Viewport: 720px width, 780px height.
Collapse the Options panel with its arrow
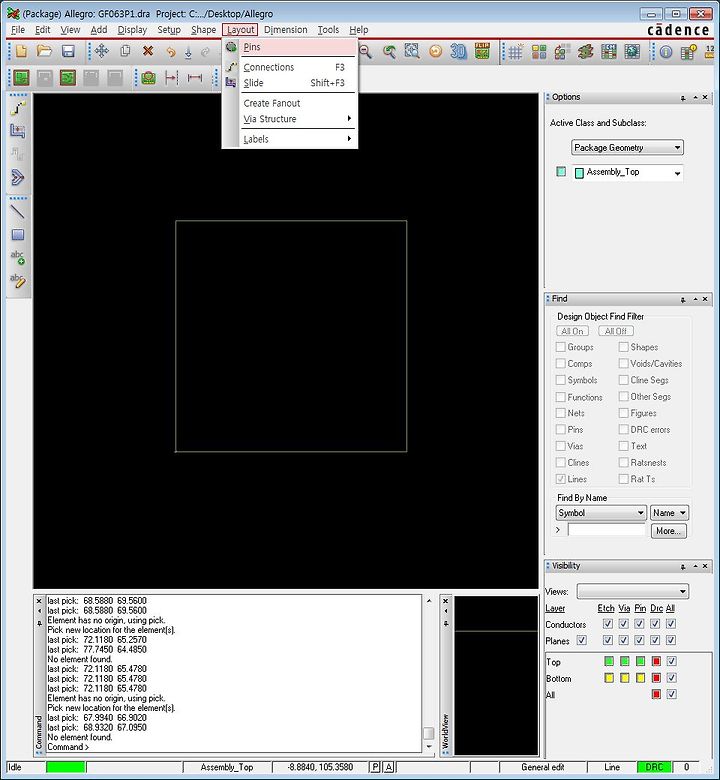[x=695, y=98]
